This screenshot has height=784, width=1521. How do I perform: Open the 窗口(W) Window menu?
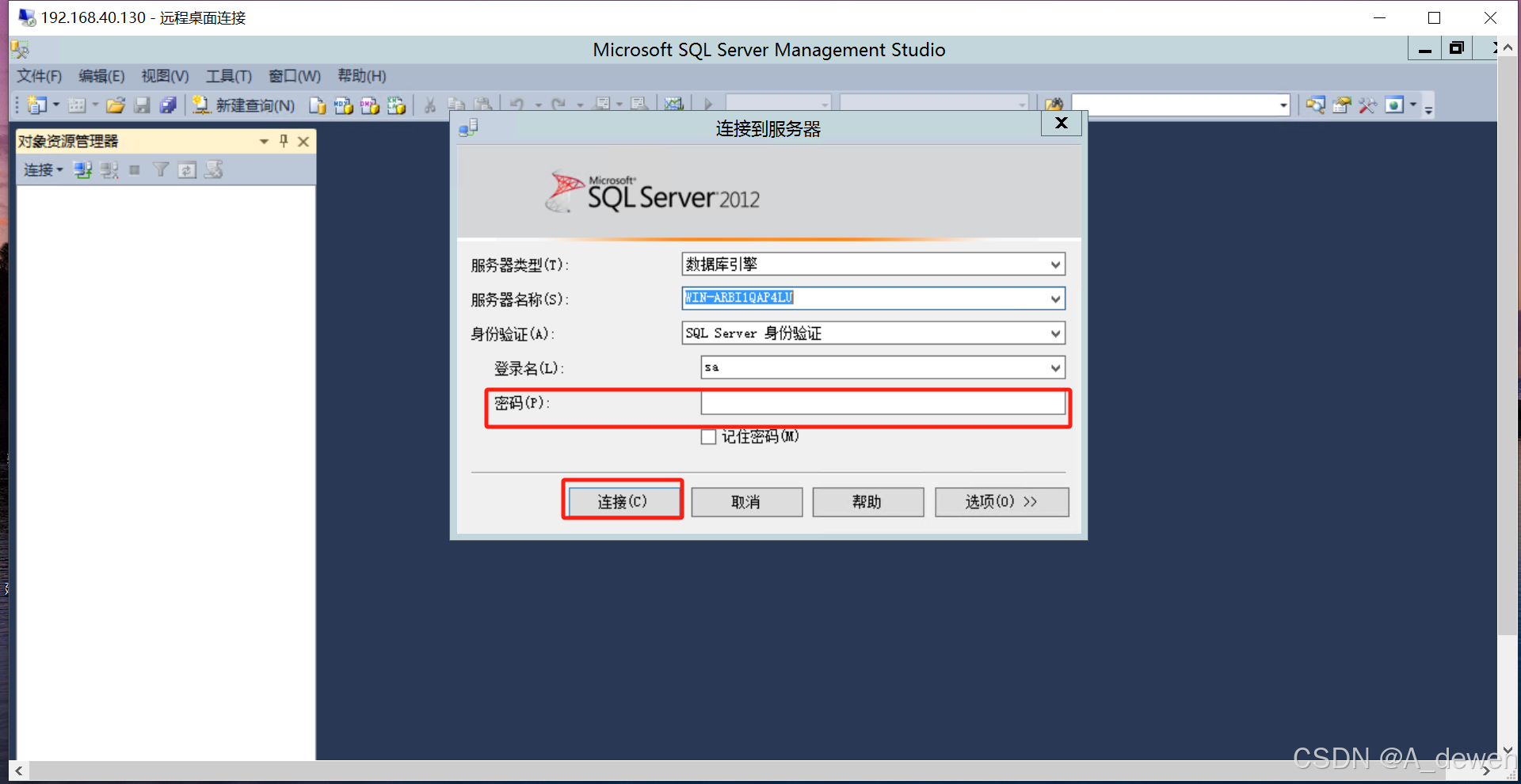295,76
